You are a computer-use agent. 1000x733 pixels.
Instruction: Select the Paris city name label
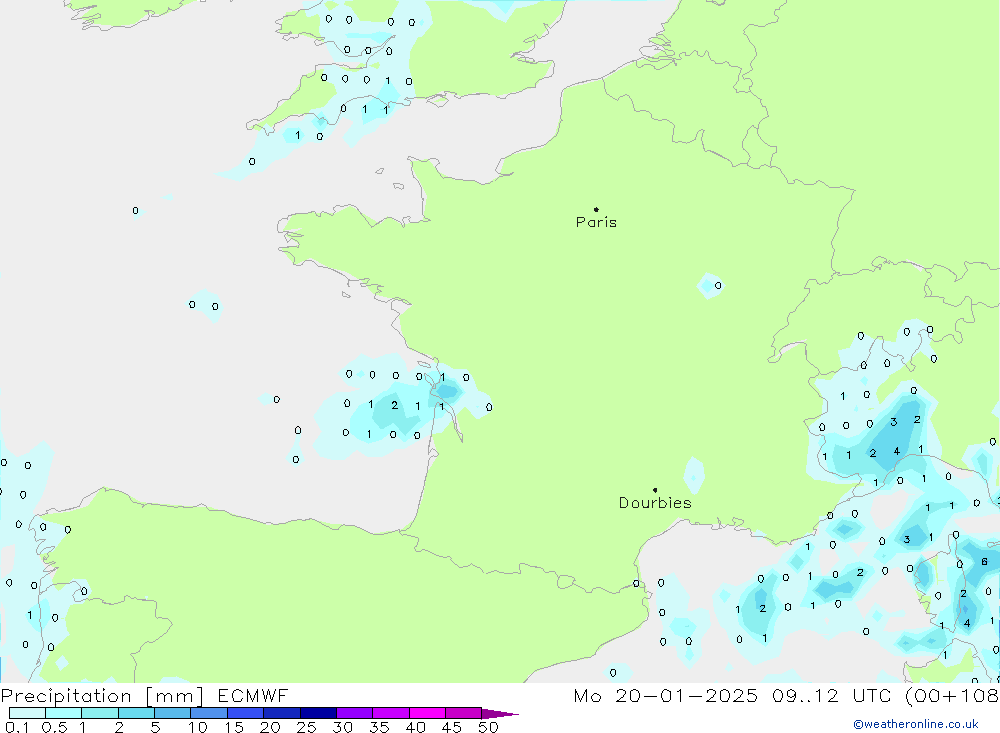tap(596, 222)
